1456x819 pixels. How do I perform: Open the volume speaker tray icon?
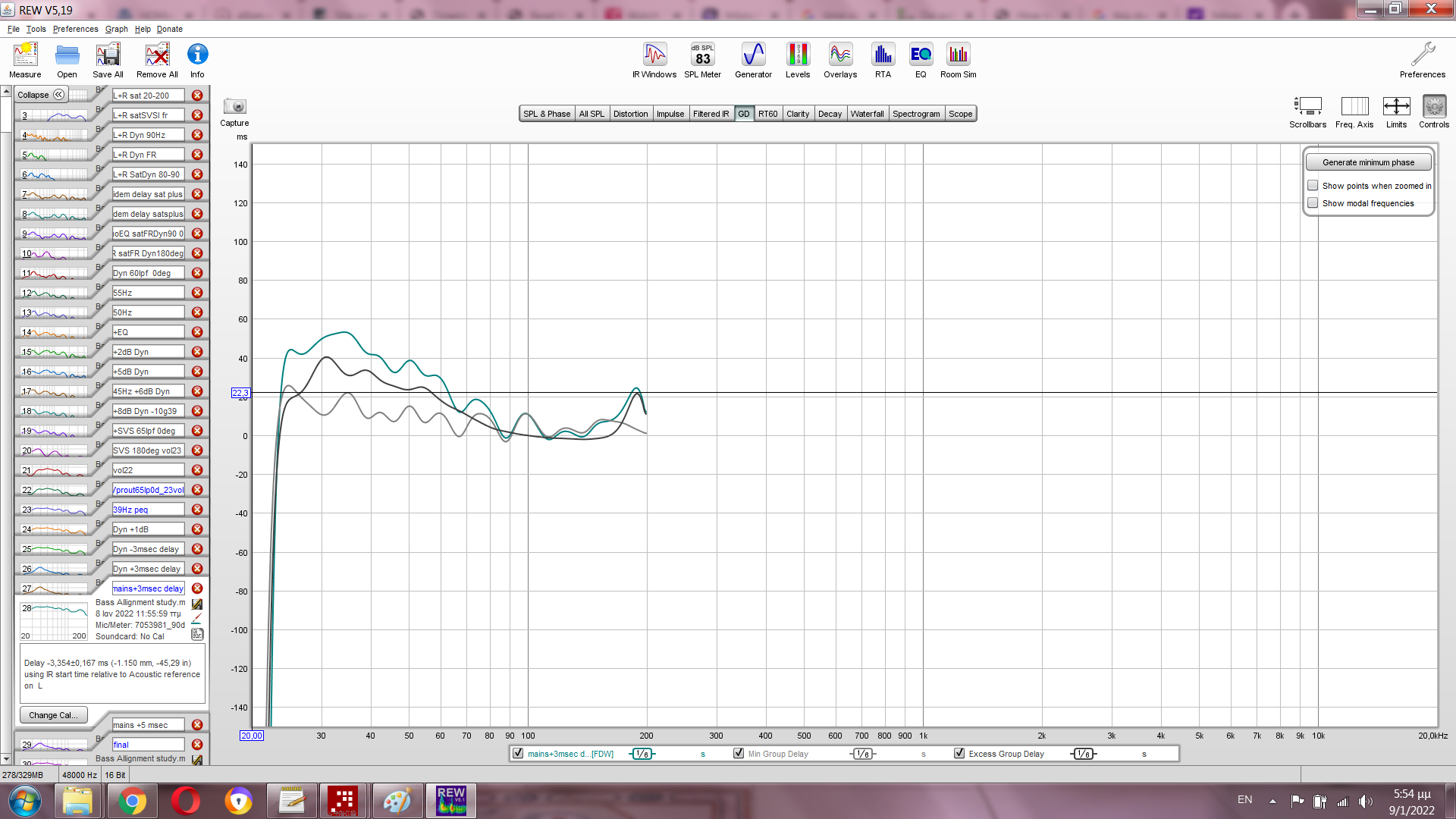point(1365,801)
